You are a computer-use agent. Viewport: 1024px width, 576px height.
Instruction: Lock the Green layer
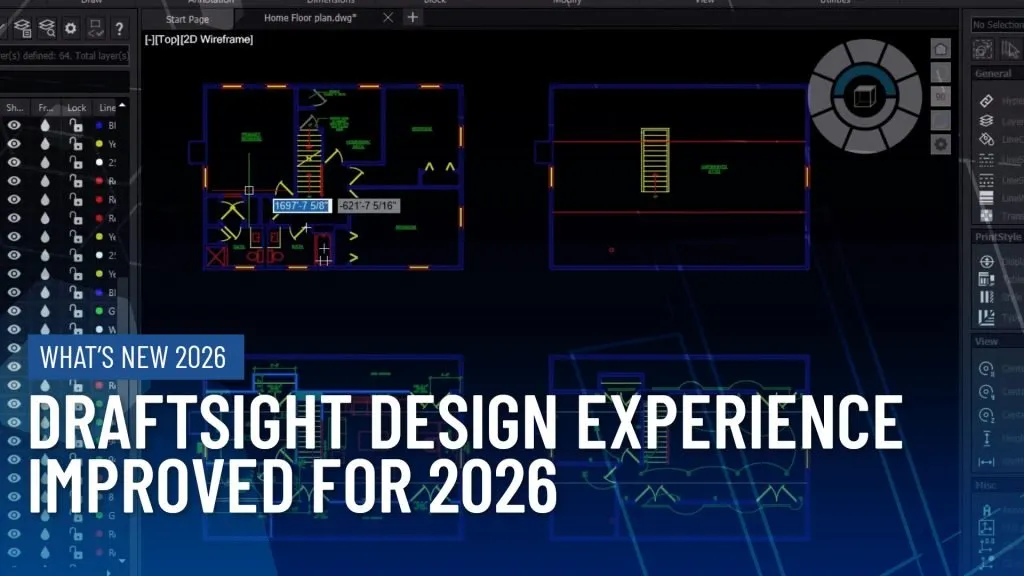point(76,311)
